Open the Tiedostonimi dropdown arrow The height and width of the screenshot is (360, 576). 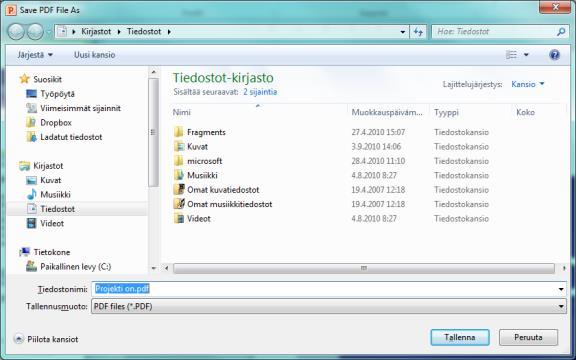pos(561,289)
